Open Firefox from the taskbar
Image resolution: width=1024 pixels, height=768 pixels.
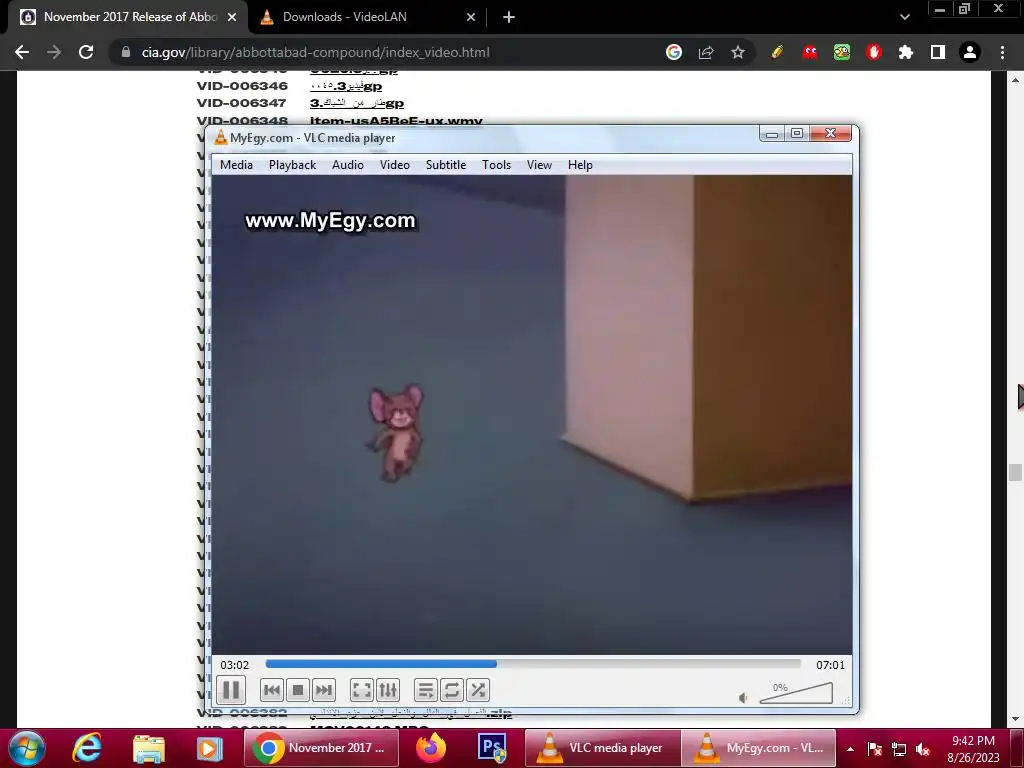(431, 748)
